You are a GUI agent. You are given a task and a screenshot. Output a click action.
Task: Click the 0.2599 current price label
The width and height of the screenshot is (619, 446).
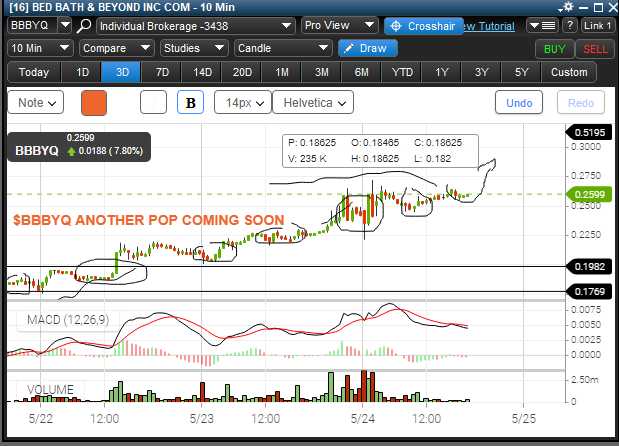[x=589, y=194]
